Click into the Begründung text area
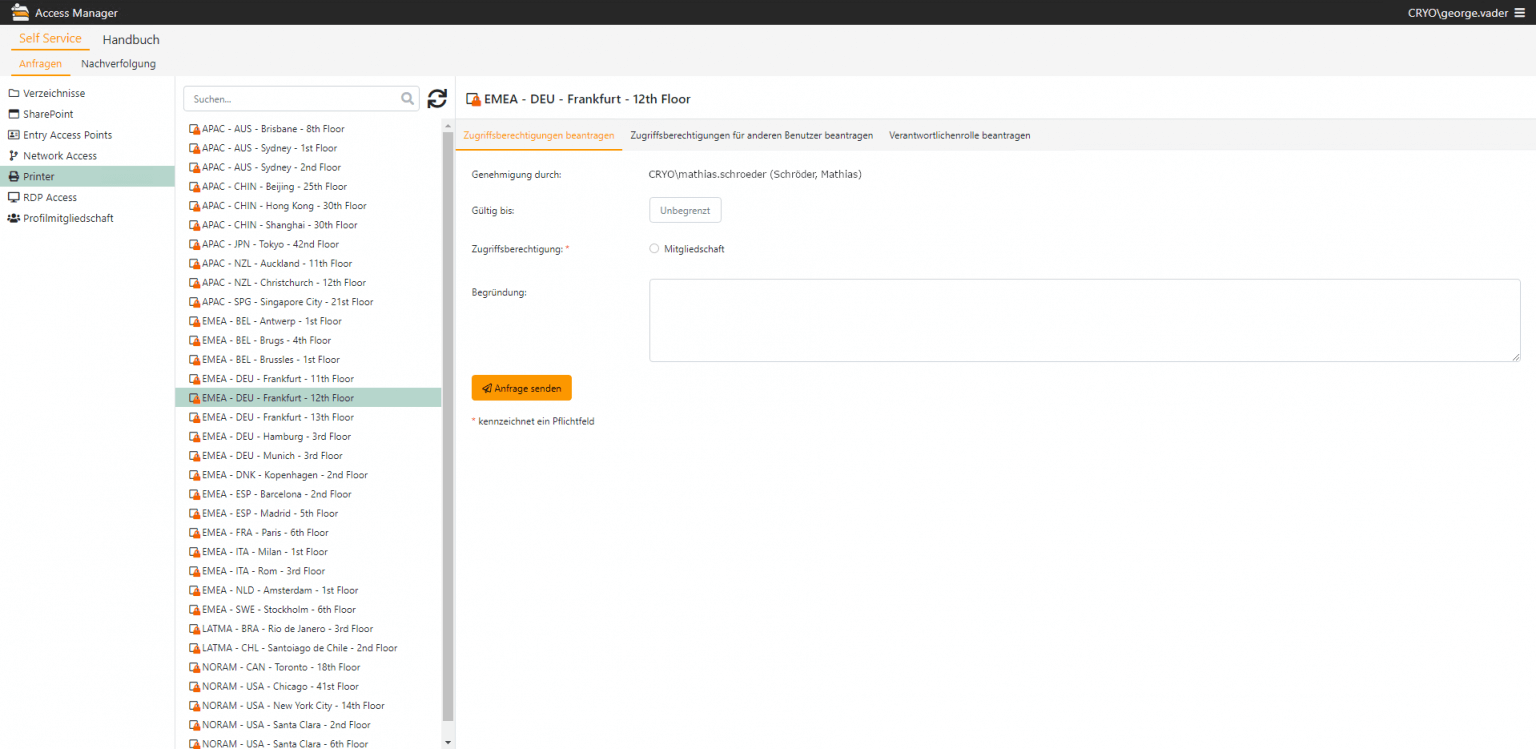The width and height of the screenshot is (1536, 749). (1084, 320)
